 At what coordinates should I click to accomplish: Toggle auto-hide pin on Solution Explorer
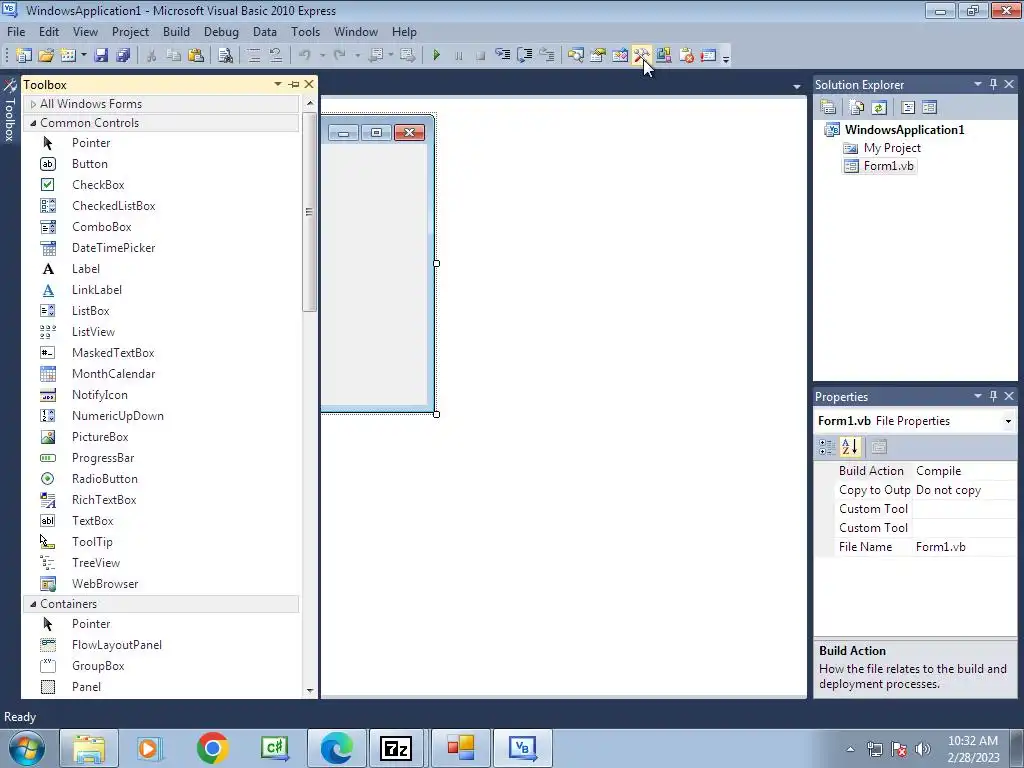pos(993,84)
